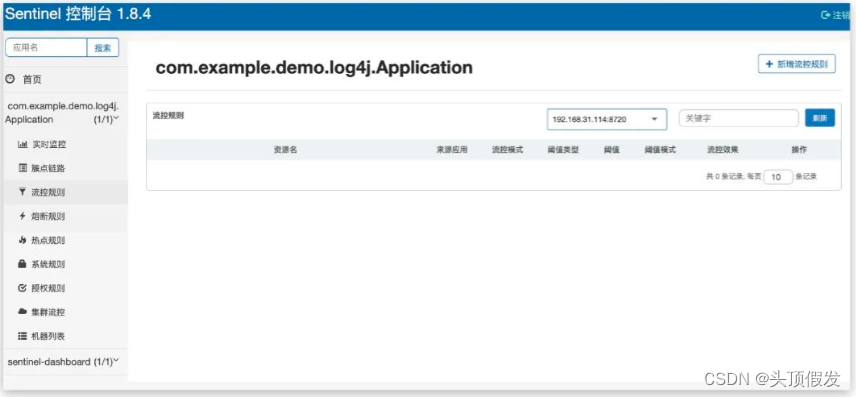Screen dimensions: 856x397
Task: Click the blue 刷新 refresh button
Action: 820,118
